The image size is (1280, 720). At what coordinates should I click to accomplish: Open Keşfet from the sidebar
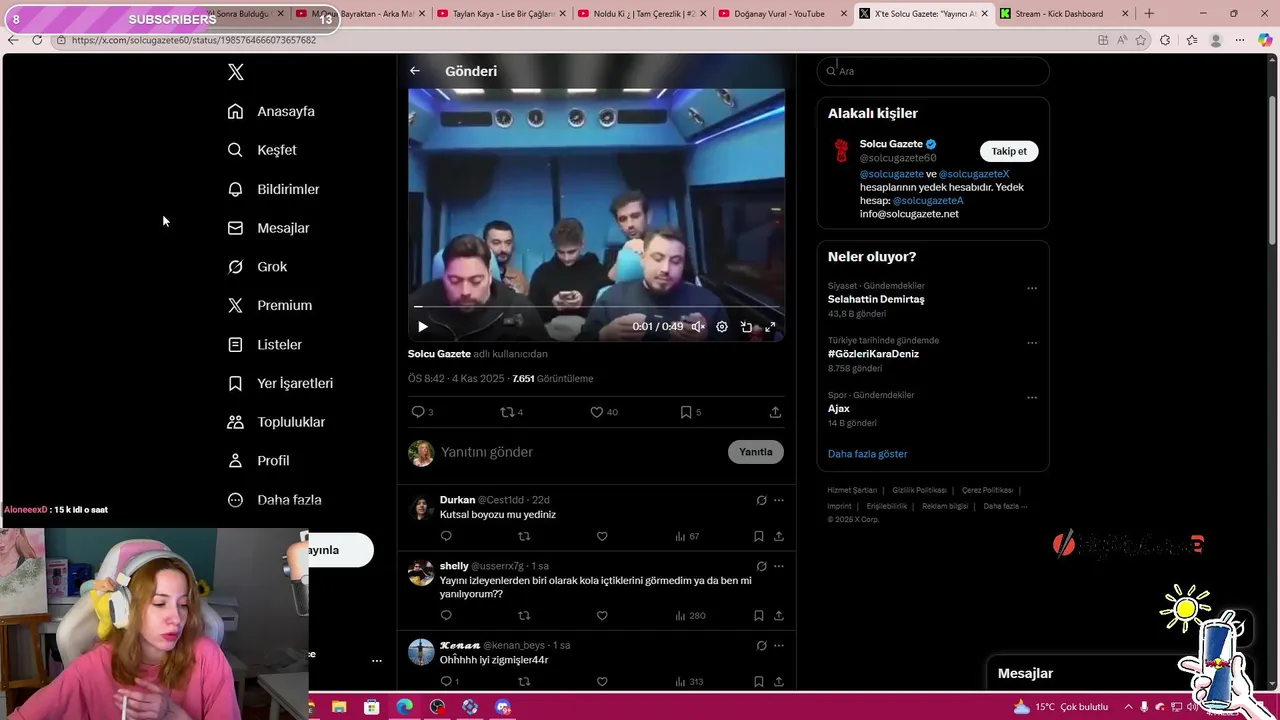tap(262, 150)
